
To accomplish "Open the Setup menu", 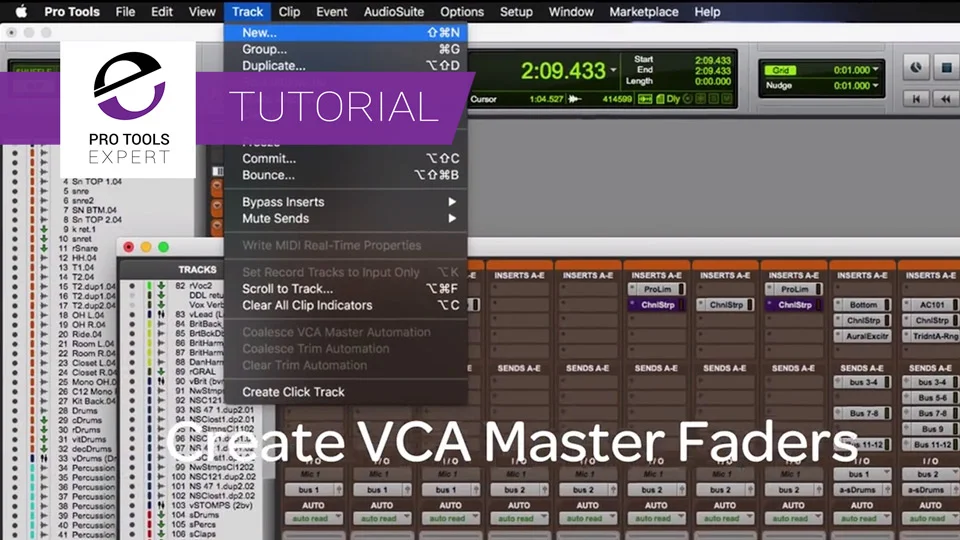I will pos(516,12).
